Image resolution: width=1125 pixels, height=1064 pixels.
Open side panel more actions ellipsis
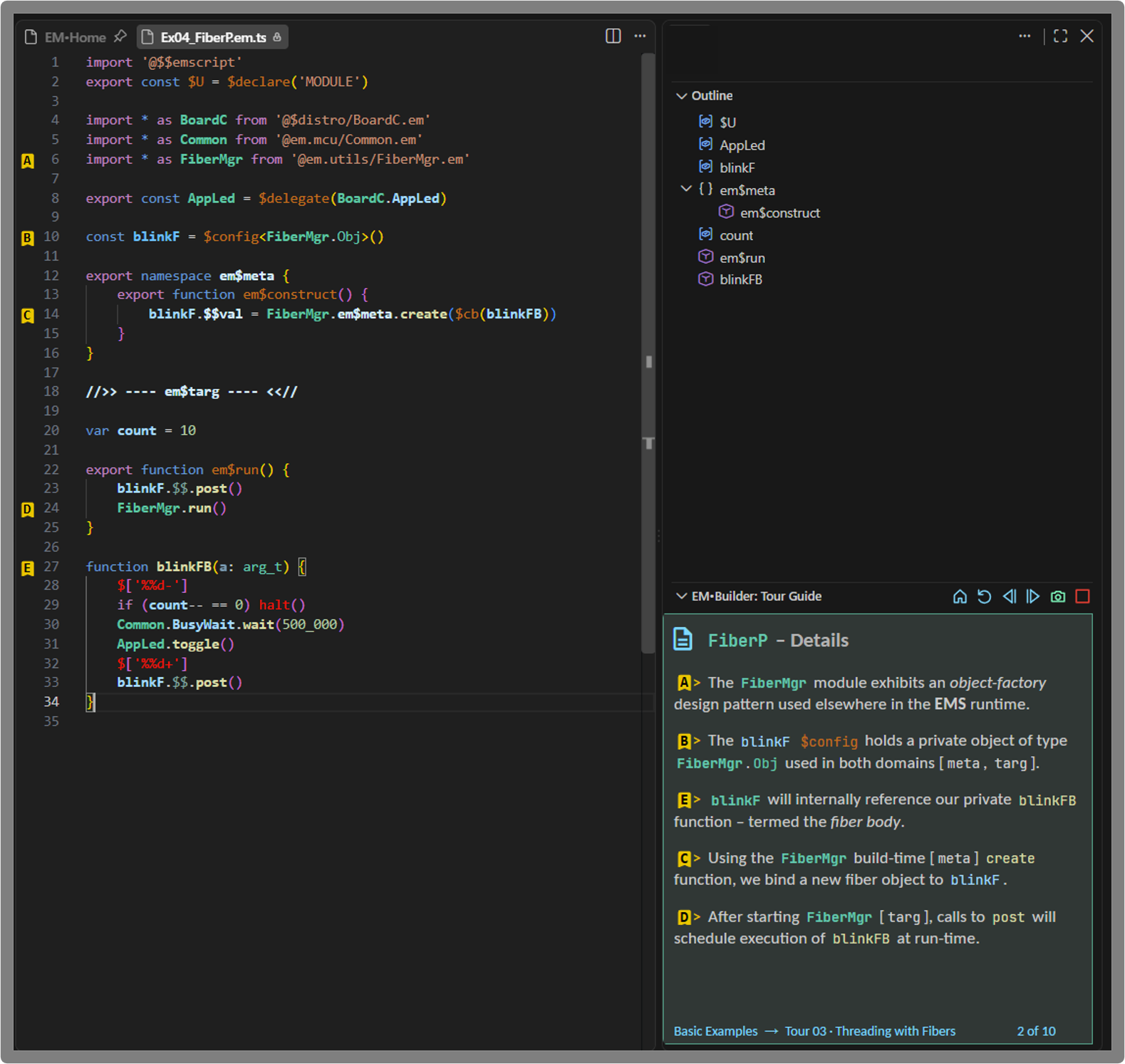coord(1025,36)
